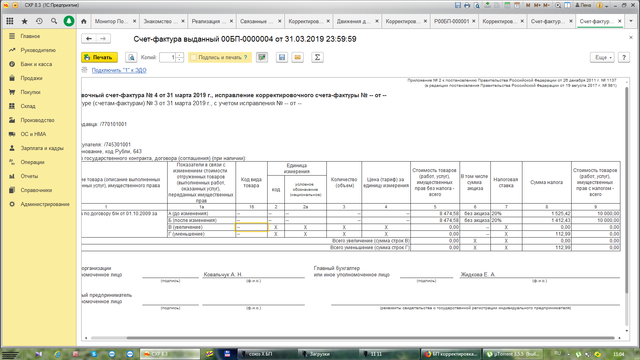
Task: Save the printed form with diskette icon
Action: (282, 58)
